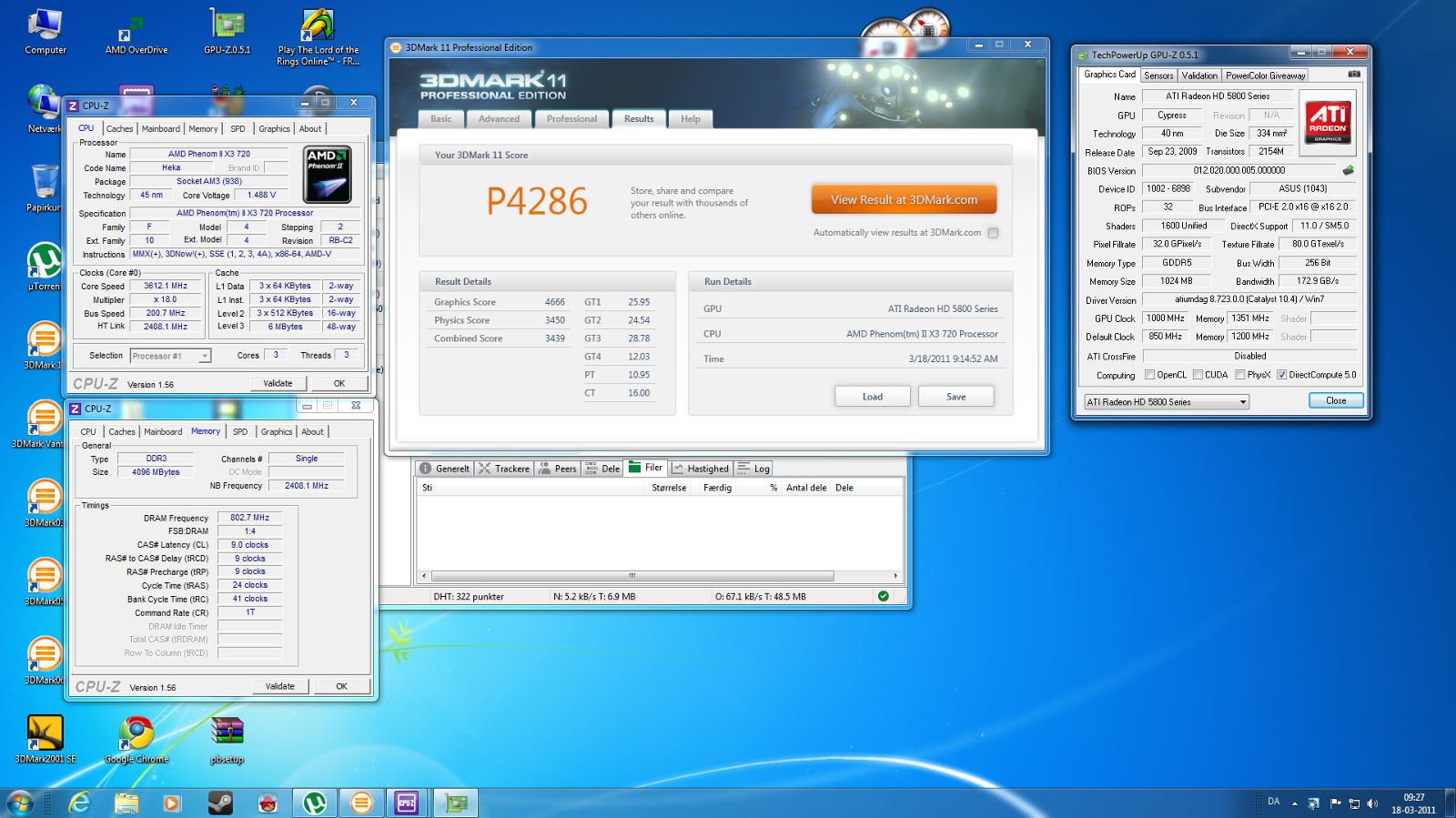Click the BIOS save chip icon in GPU-Z
Screen dimensions: 1456x818
click(1349, 170)
